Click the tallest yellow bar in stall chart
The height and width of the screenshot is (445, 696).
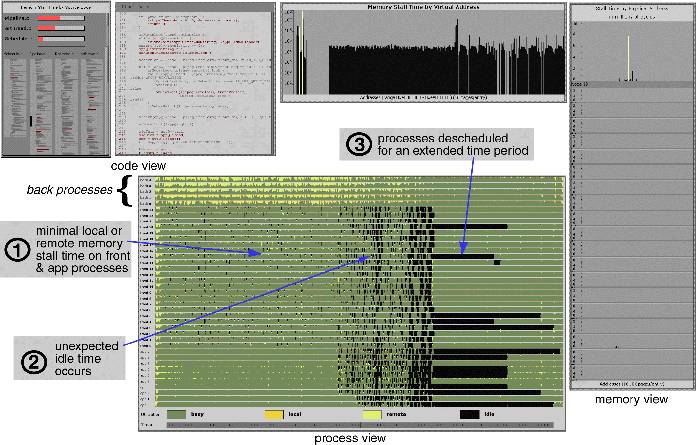click(x=302, y=52)
